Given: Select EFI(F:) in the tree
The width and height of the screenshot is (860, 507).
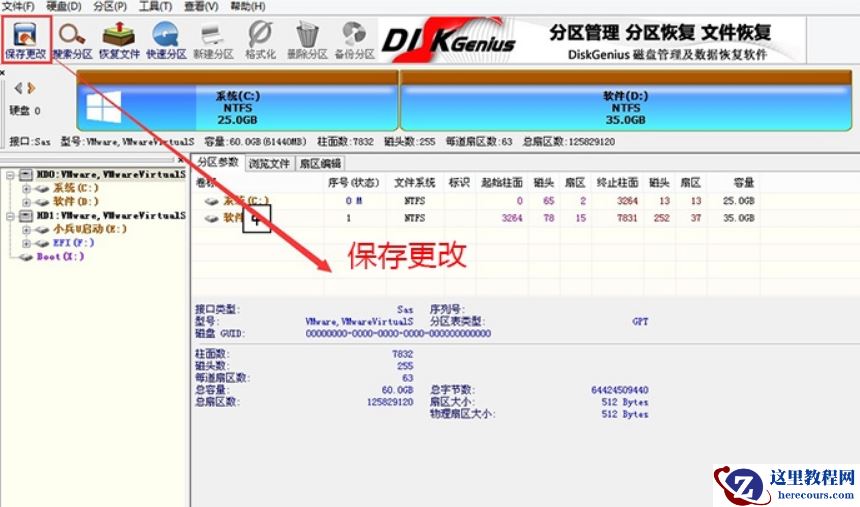Looking at the screenshot, I should tap(73, 243).
